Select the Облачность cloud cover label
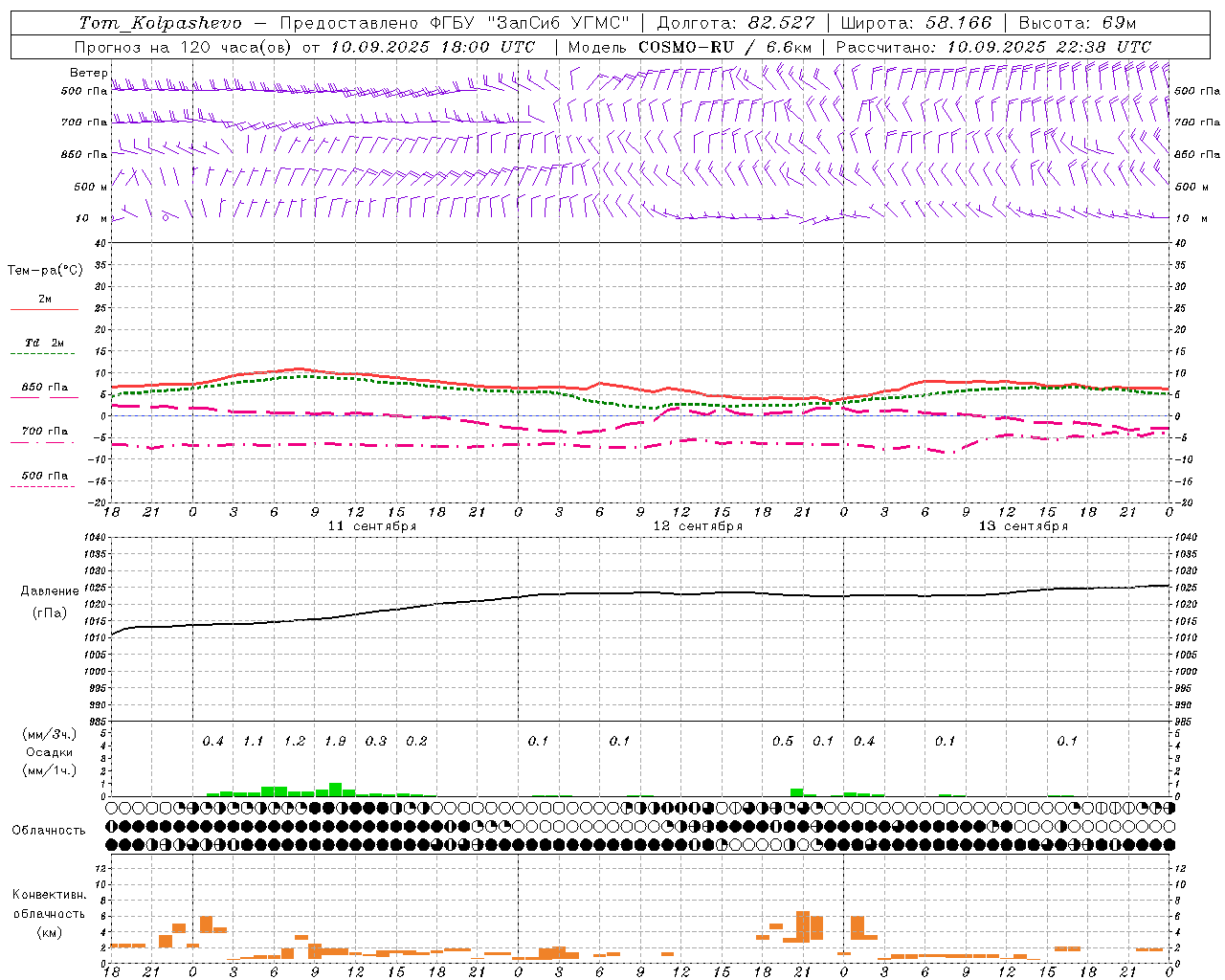Viewport: 1225px width, 980px height. pyautogui.click(x=49, y=831)
